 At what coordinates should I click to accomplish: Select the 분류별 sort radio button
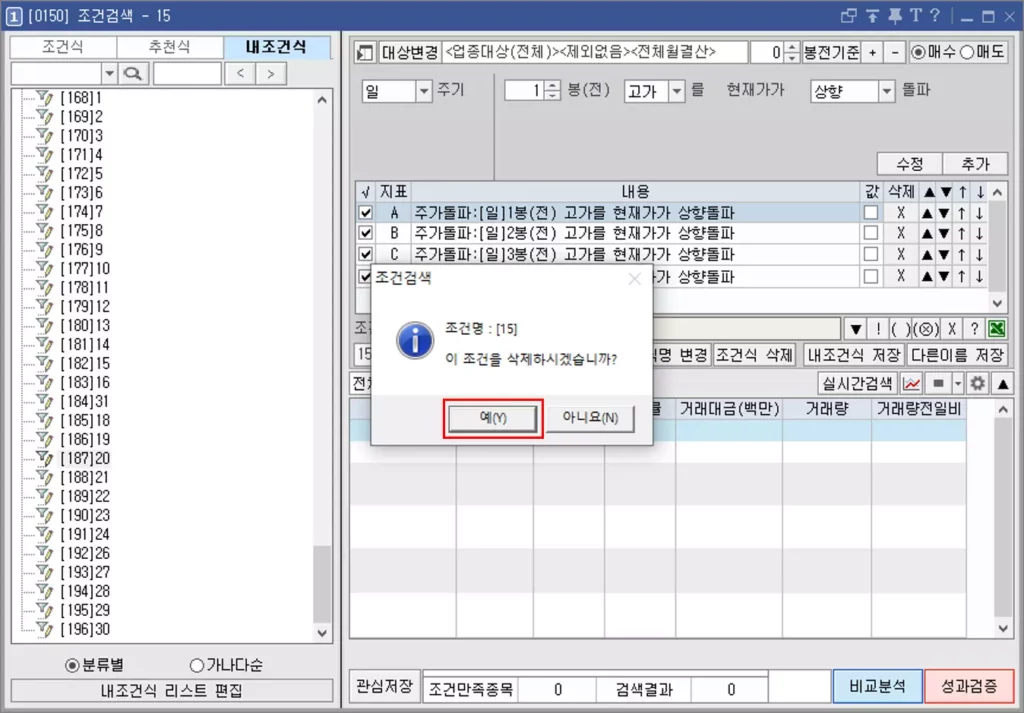(x=72, y=665)
